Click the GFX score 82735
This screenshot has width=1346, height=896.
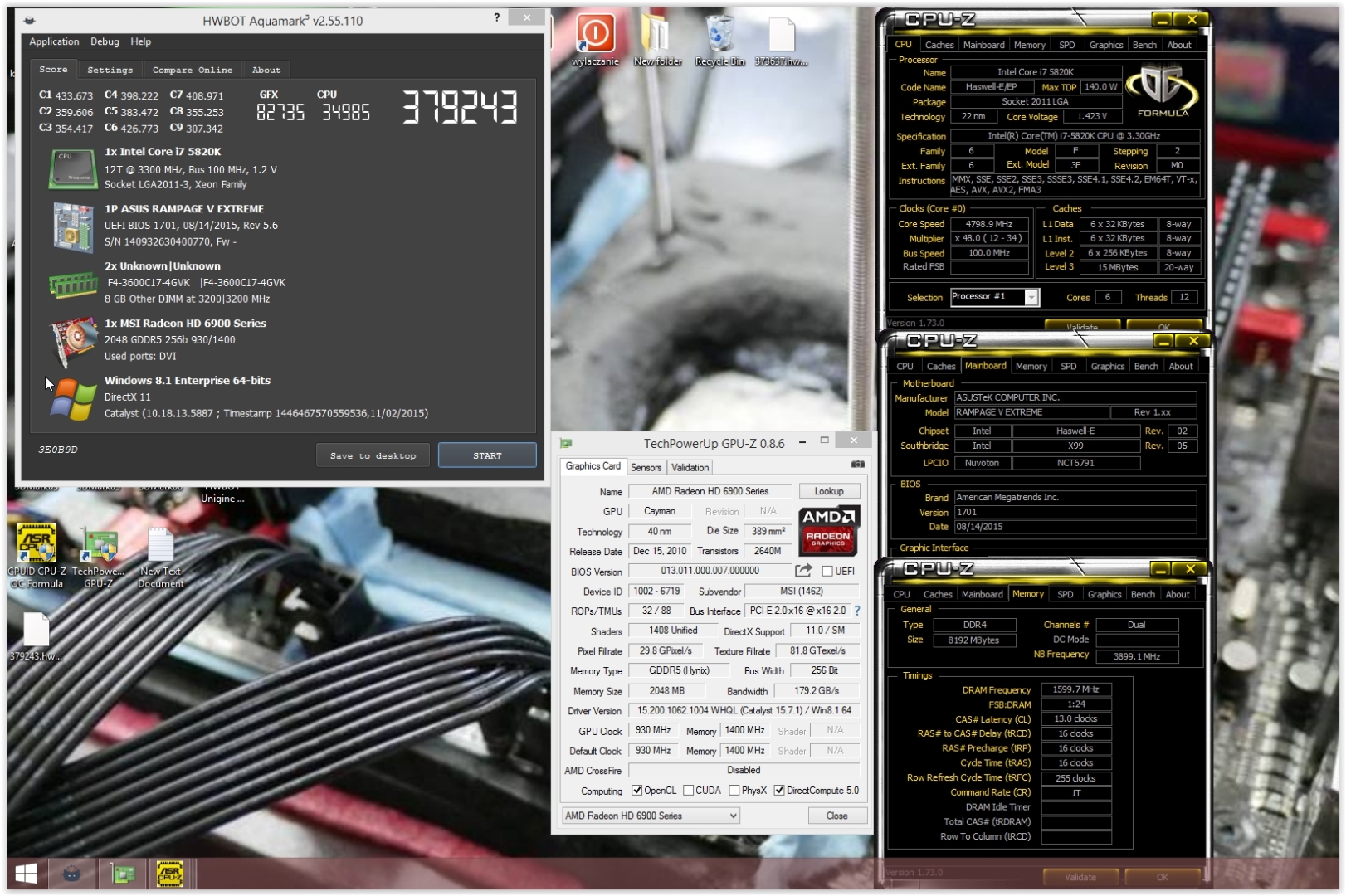(x=280, y=113)
